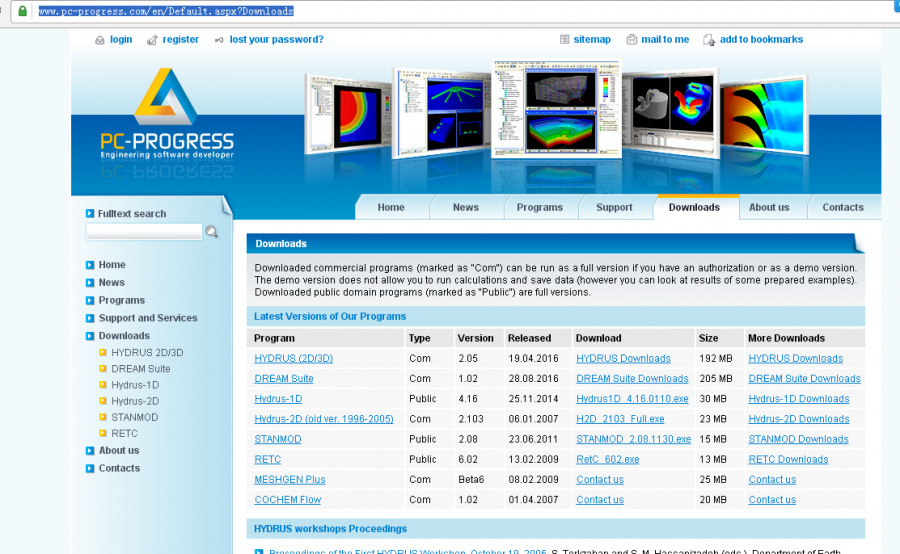Click the blue arrow icon beside sidebar News
Viewport: 900px width, 554px height.
pyautogui.click(x=90, y=282)
